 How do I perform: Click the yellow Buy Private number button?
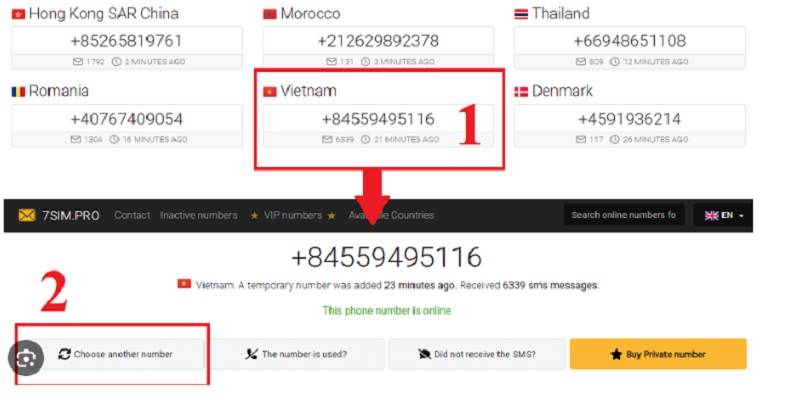tap(658, 354)
